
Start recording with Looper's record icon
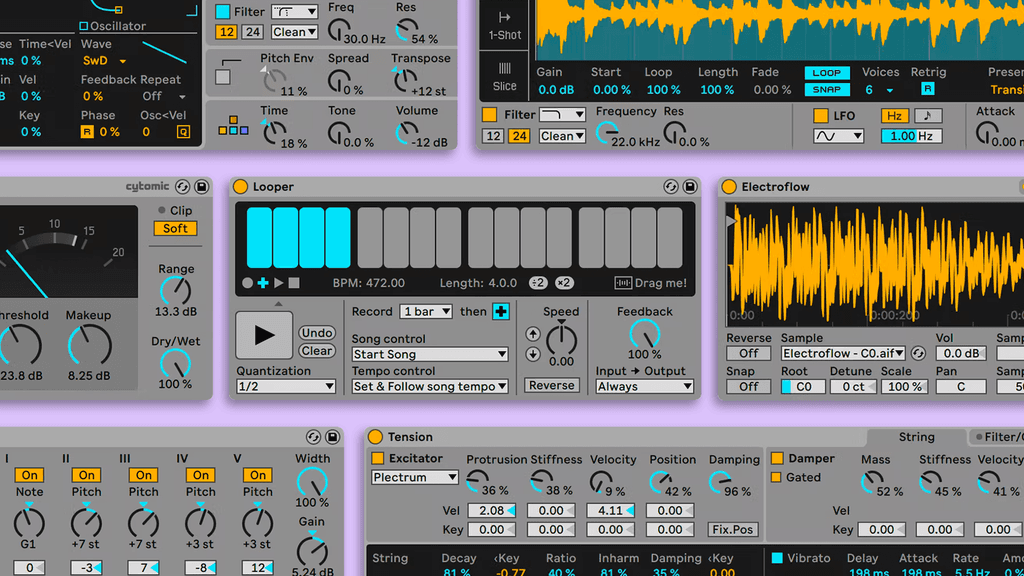pos(250,283)
